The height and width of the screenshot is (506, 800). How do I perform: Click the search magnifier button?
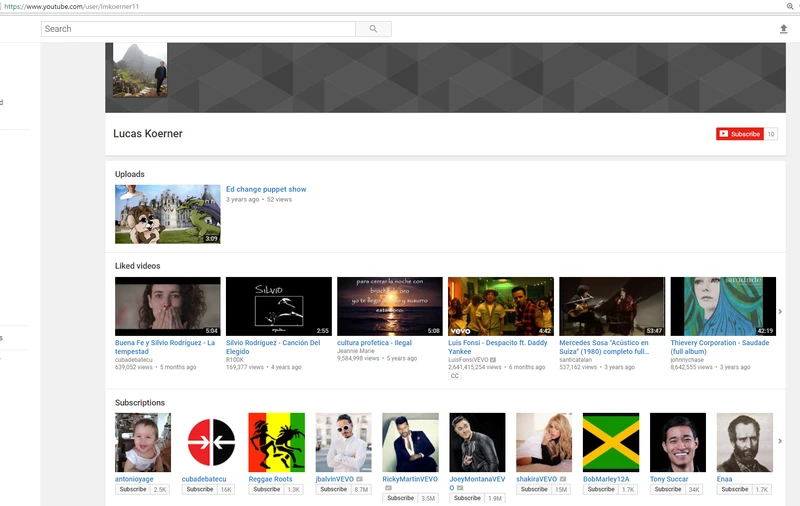tap(373, 29)
